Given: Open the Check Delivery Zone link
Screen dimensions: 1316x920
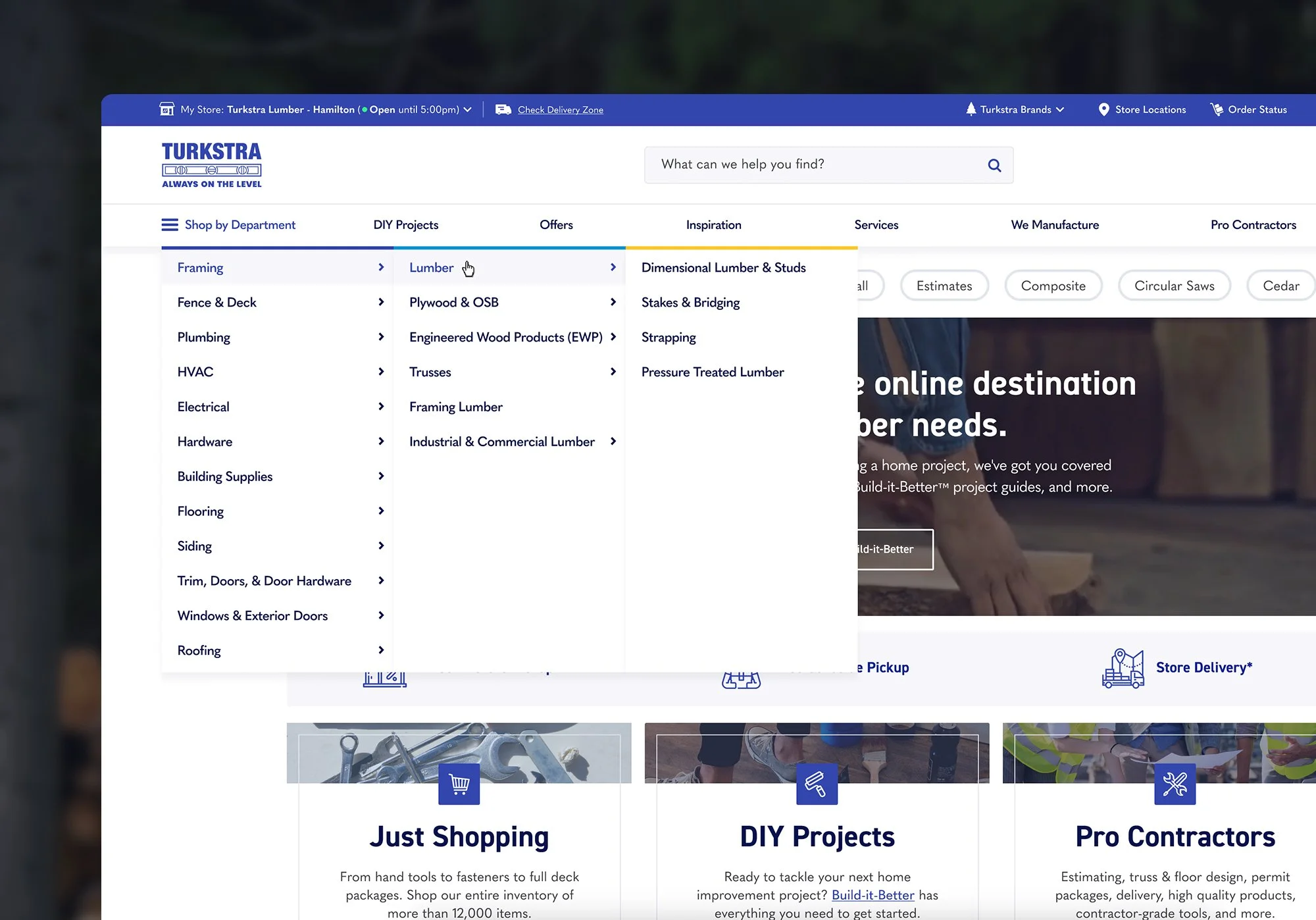Looking at the screenshot, I should [x=560, y=110].
